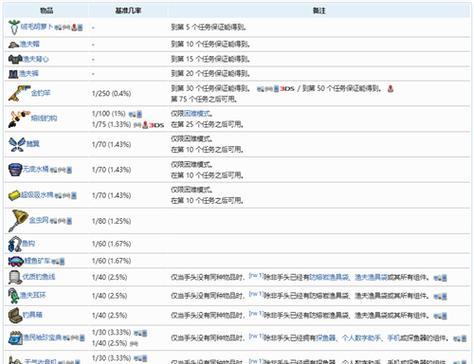Open 个人数字助手 link in pocket guide row
The height and width of the screenshot is (364, 474).
(x=361, y=338)
